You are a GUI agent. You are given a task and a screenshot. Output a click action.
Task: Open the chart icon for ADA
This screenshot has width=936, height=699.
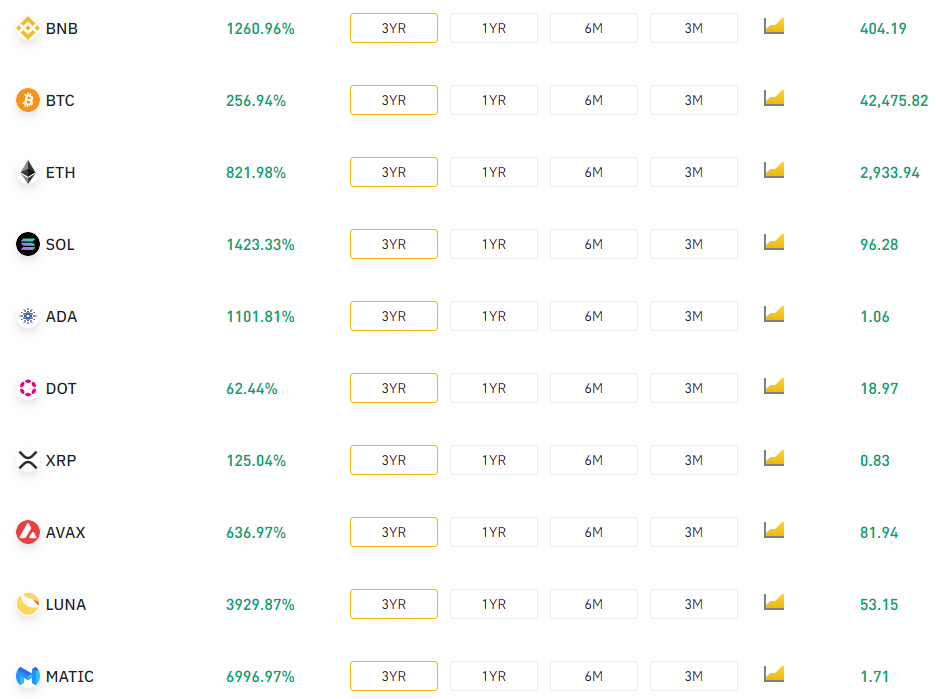pyautogui.click(x=774, y=315)
